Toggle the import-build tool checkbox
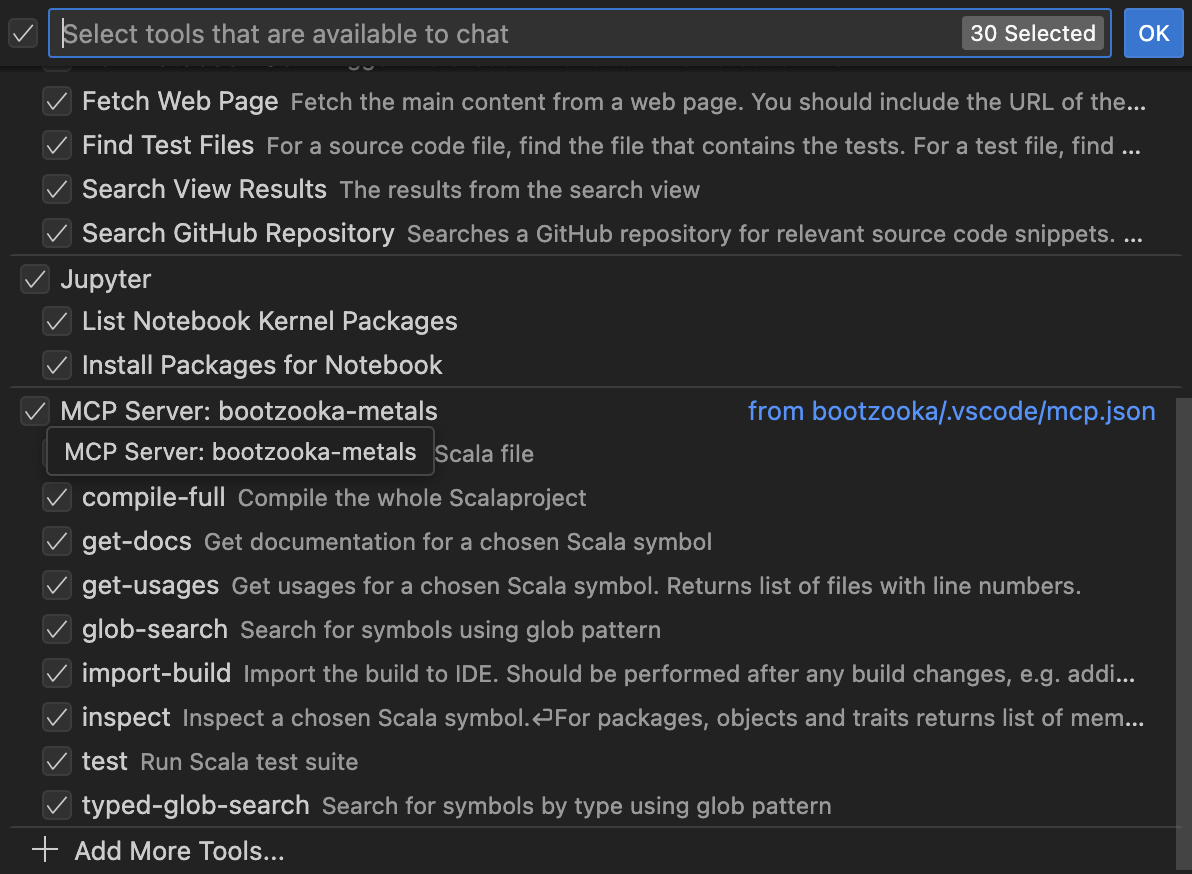 coord(57,674)
